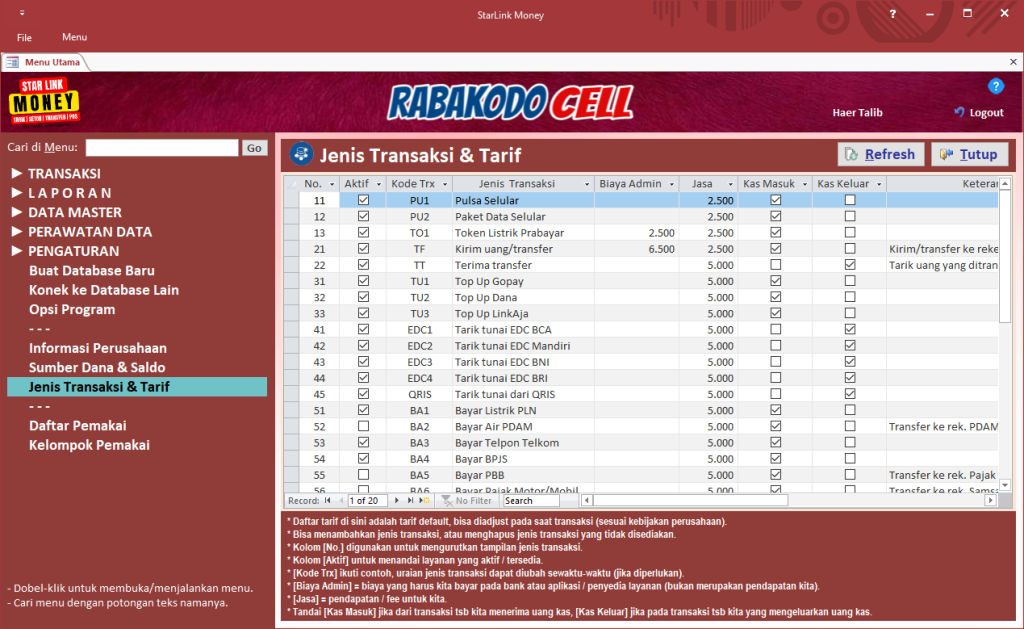Viewport: 1024px width, 629px height.
Task: Go to first record navigation icon
Action: click(x=328, y=500)
